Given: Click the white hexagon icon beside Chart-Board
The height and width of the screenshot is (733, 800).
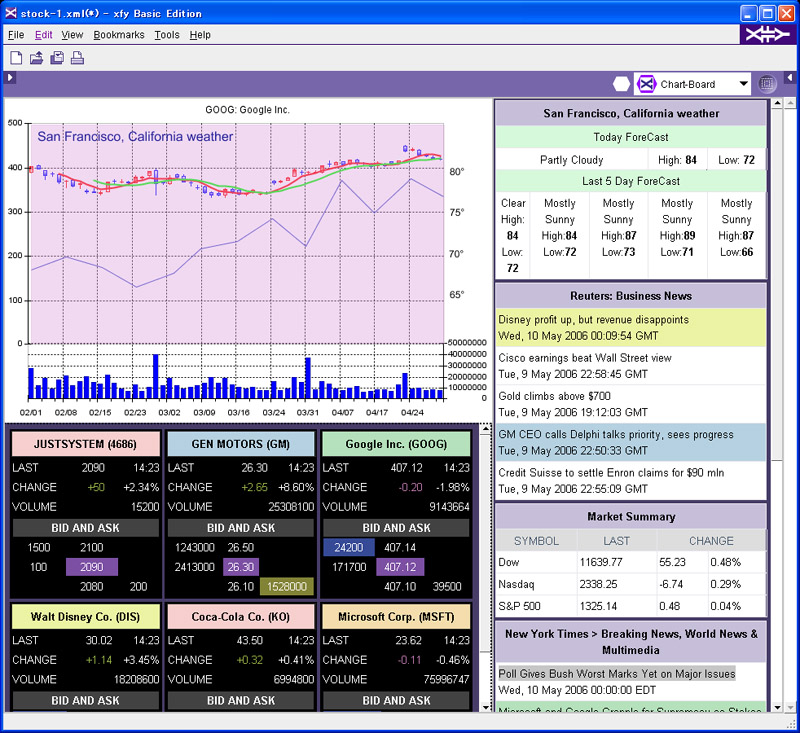Looking at the screenshot, I should coord(621,84).
